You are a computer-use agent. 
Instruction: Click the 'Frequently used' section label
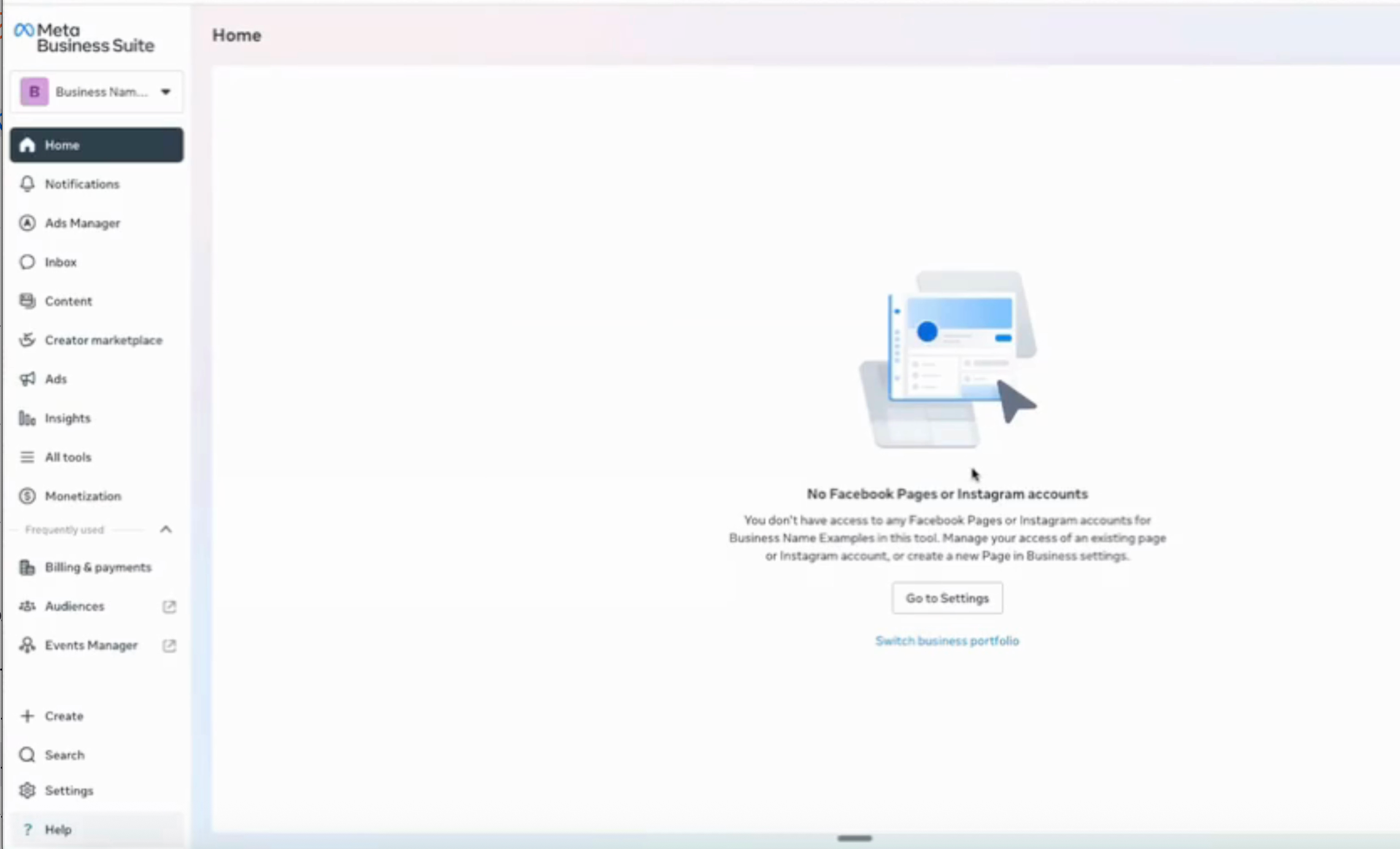pos(64,529)
